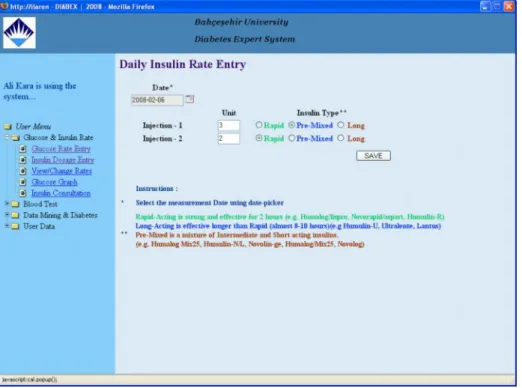Select Pre-Mixed for Injection - 1

click(x=291, y=125)
